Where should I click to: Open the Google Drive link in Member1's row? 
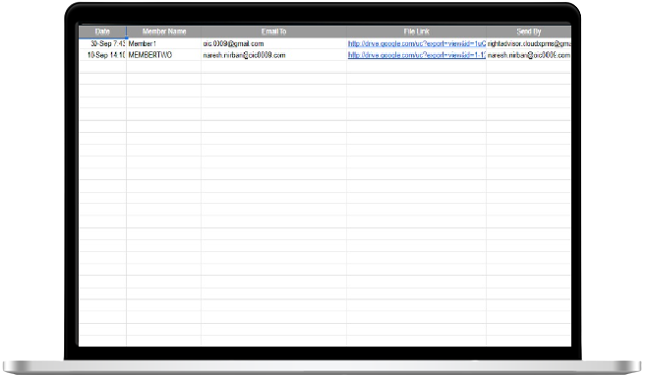[x=416, y=44]
